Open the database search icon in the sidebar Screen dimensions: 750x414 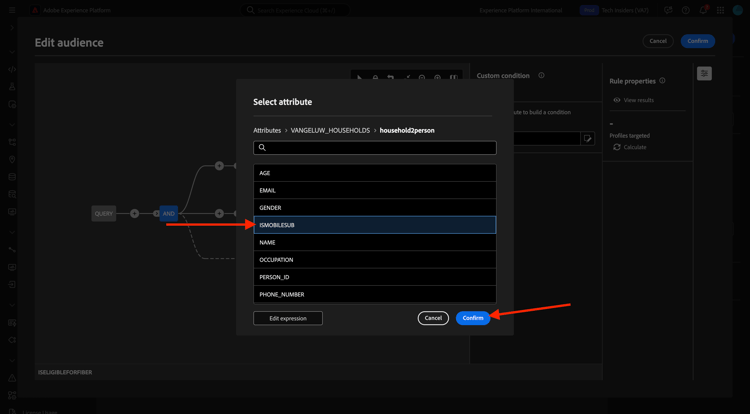pos(12,194)
